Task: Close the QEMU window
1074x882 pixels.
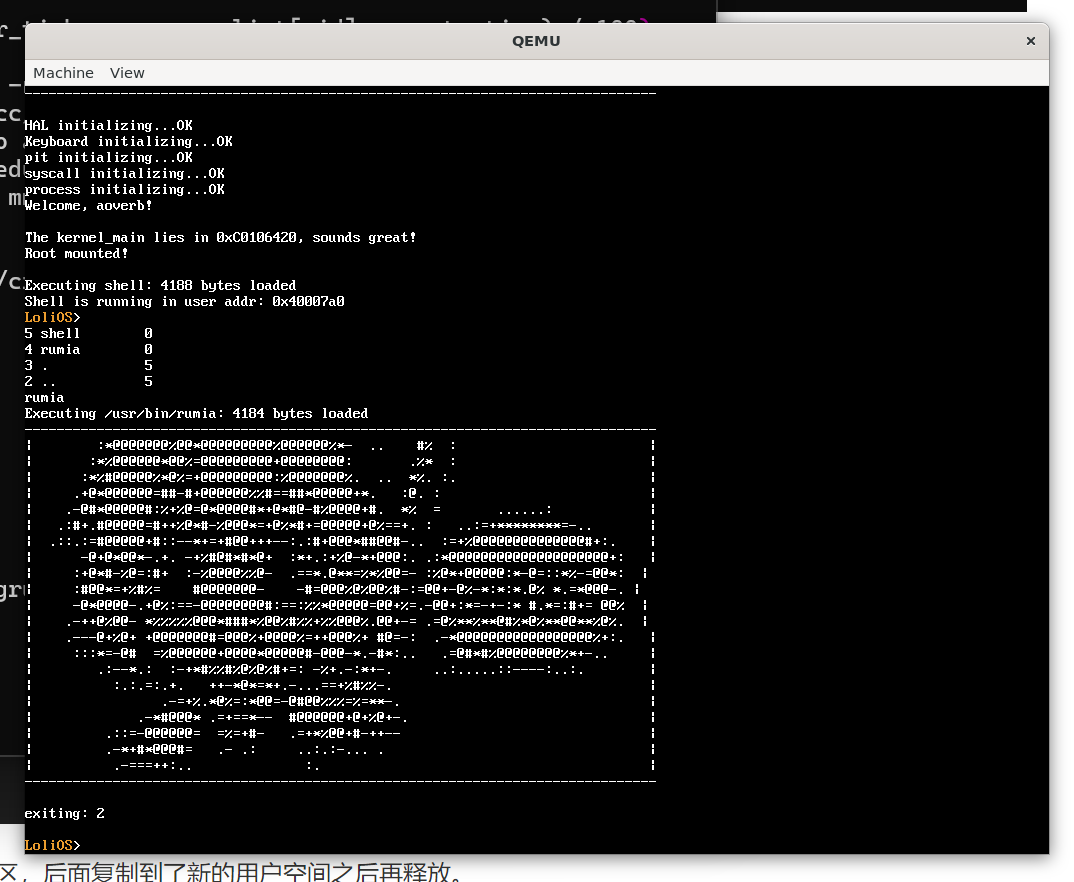Action: (1030, 41)
